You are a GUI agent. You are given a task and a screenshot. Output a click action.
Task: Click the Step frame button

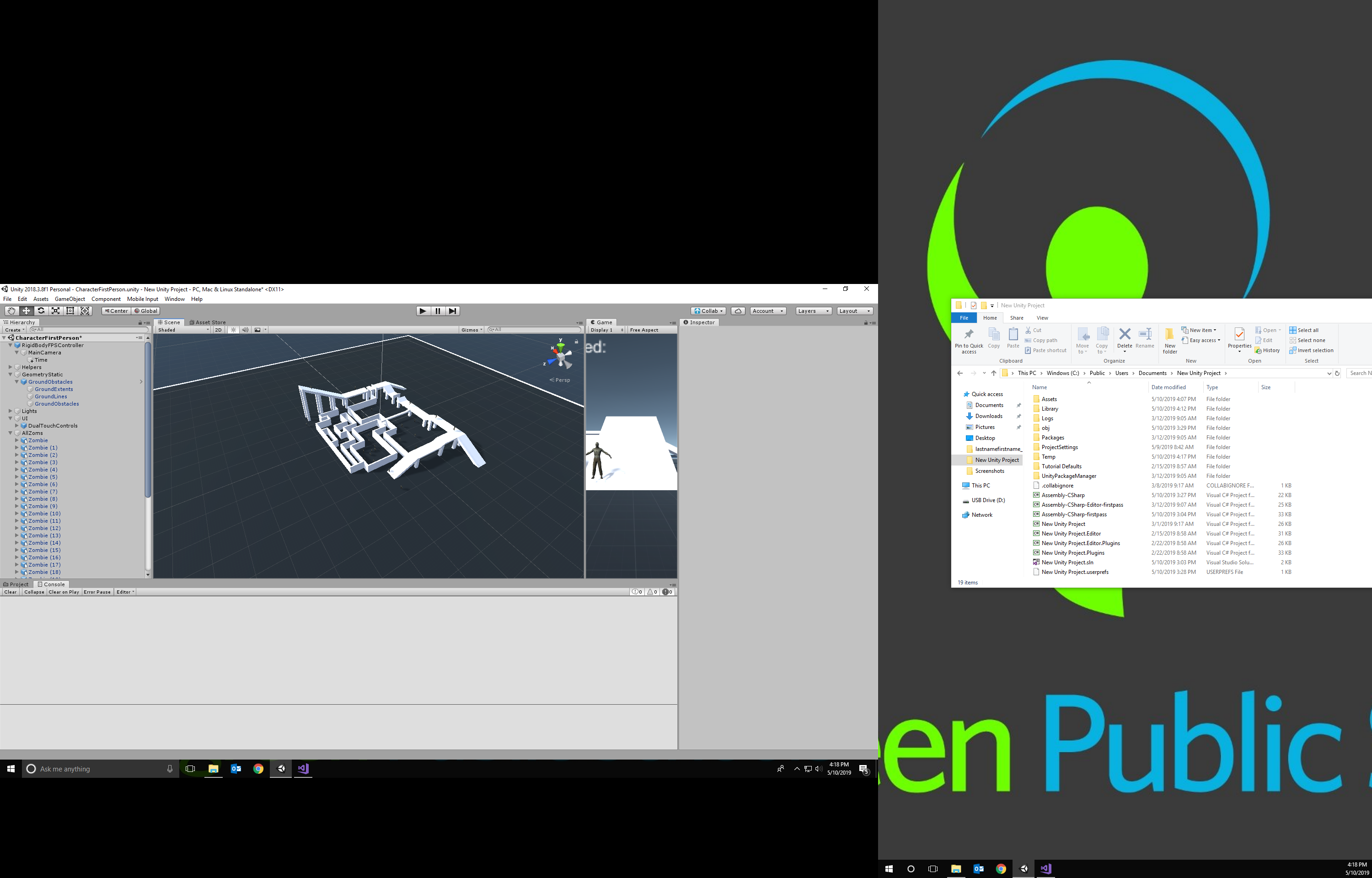pos(453,311)
